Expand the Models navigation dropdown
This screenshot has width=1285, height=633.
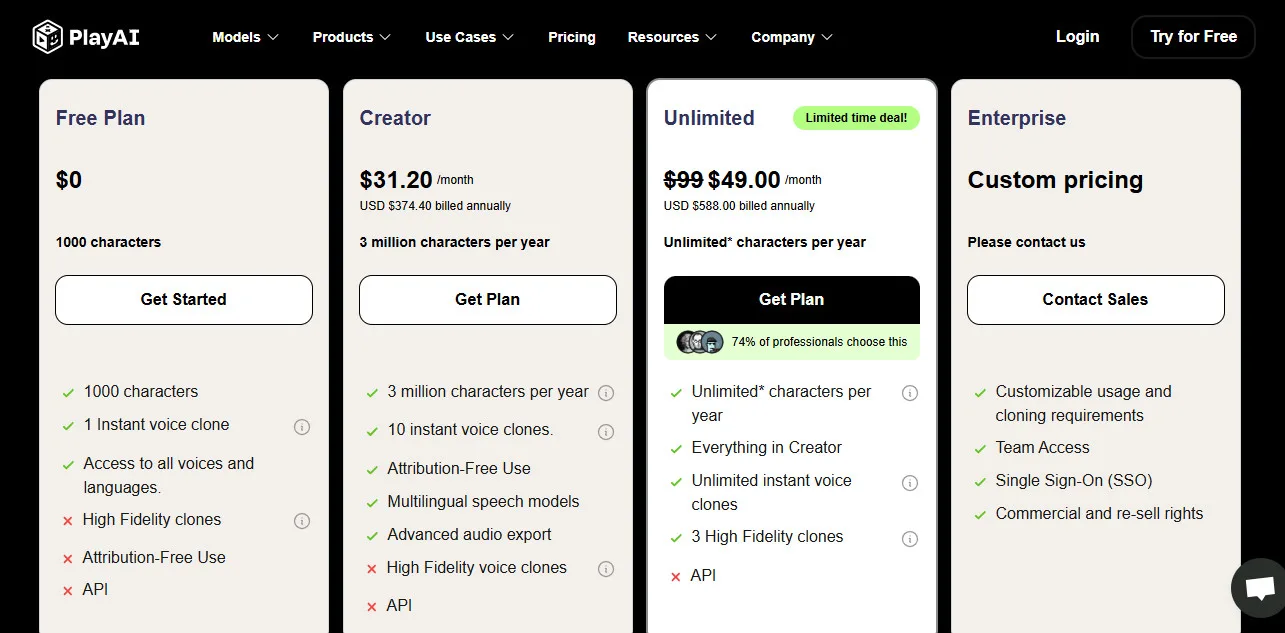click(x=244, y=37)
